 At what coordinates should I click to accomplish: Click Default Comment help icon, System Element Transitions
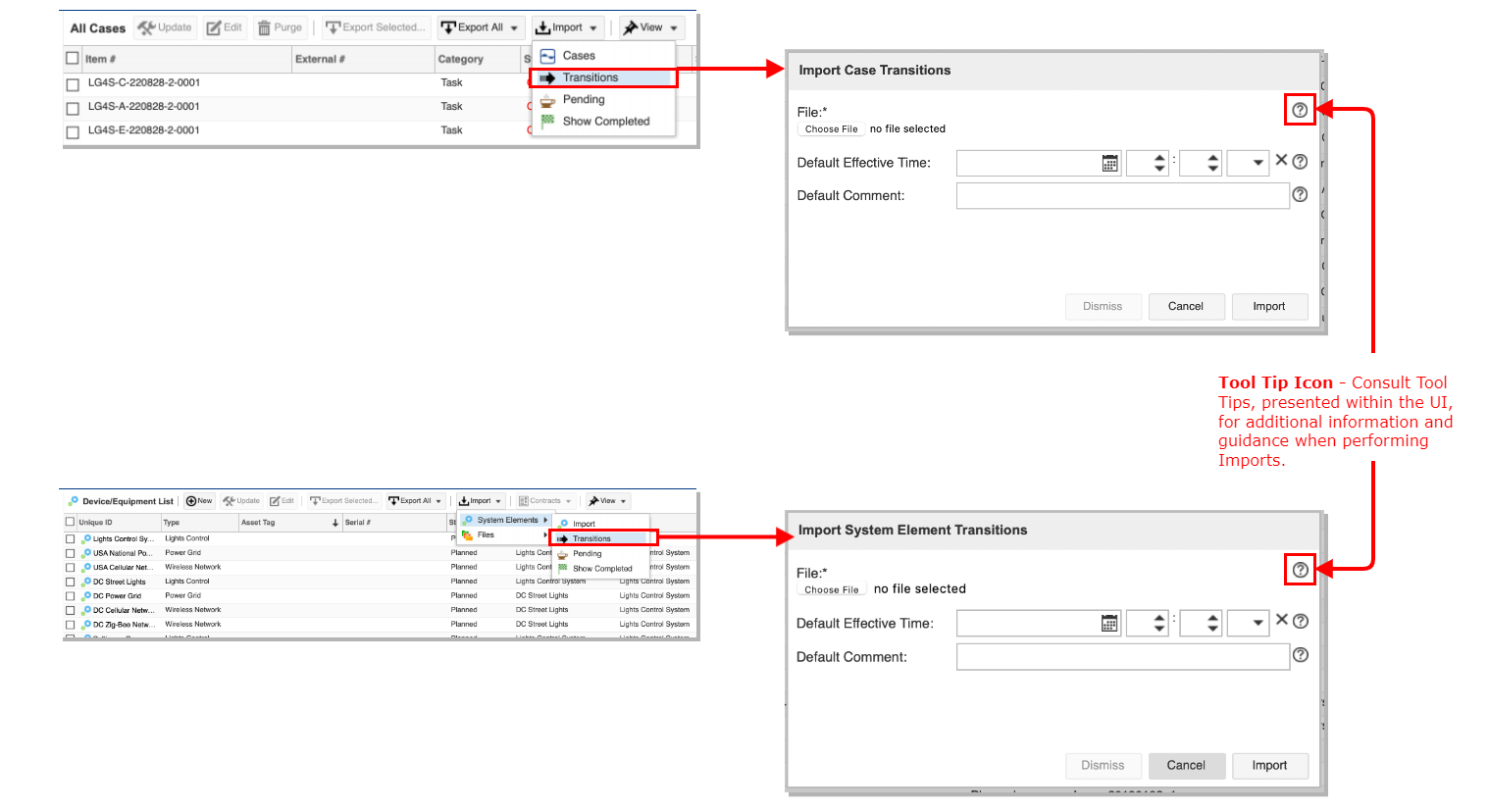[x=1301, y=655]
